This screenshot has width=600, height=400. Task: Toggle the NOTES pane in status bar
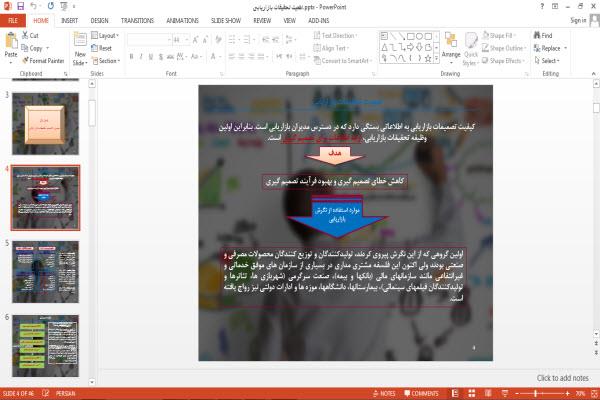coord(384,393)
